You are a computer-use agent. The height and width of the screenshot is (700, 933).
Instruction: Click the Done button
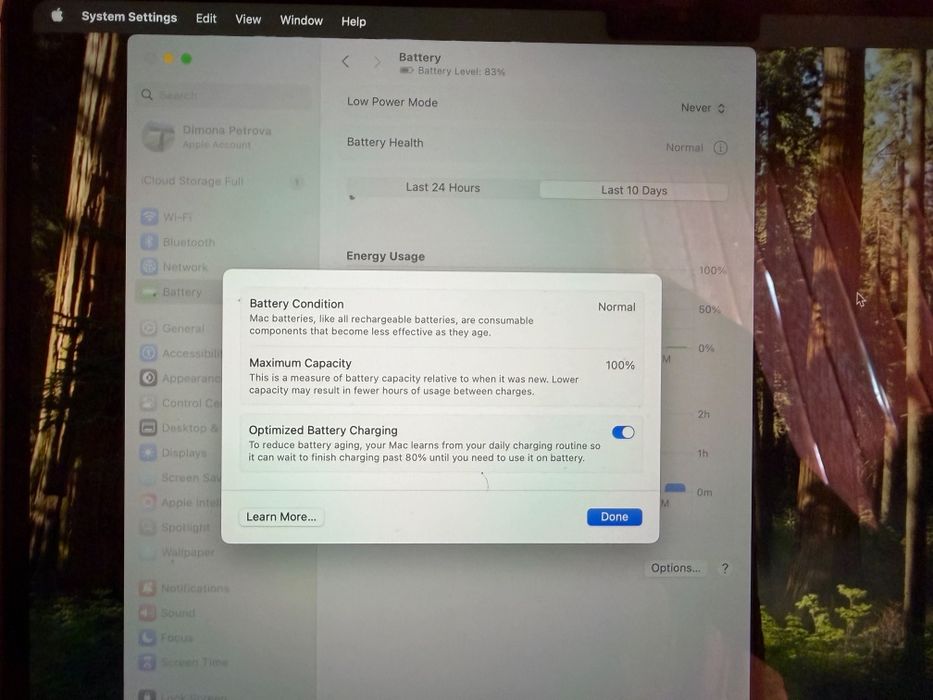[614, 517]
